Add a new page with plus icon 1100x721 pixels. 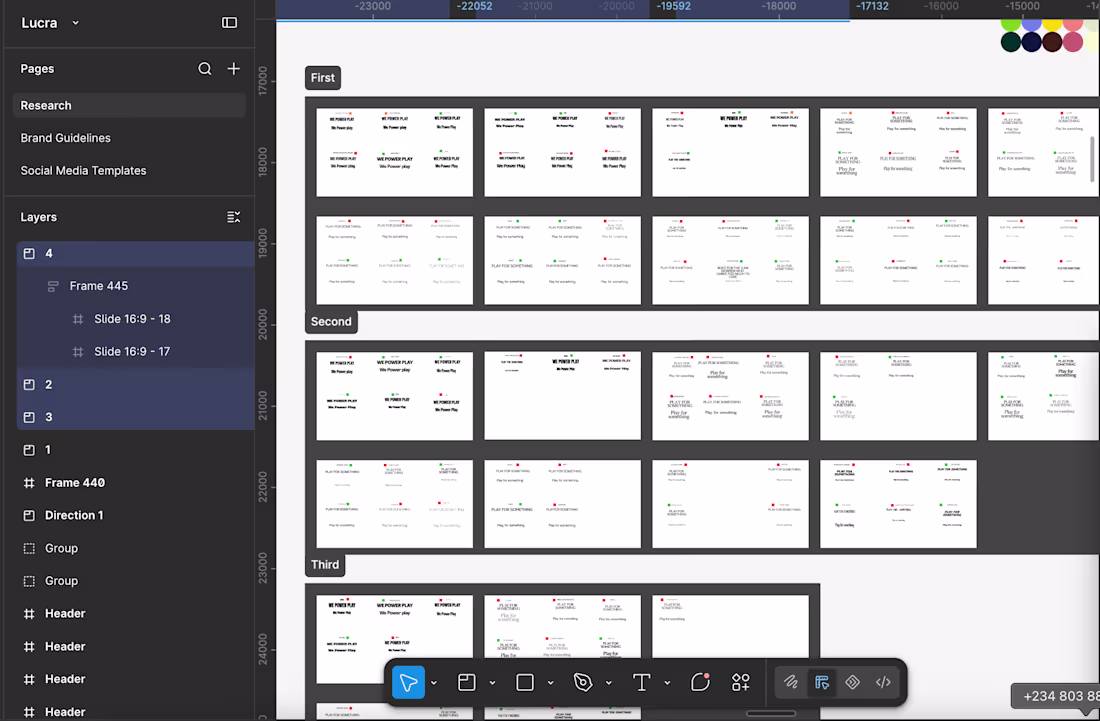click(x=234, y=69)
